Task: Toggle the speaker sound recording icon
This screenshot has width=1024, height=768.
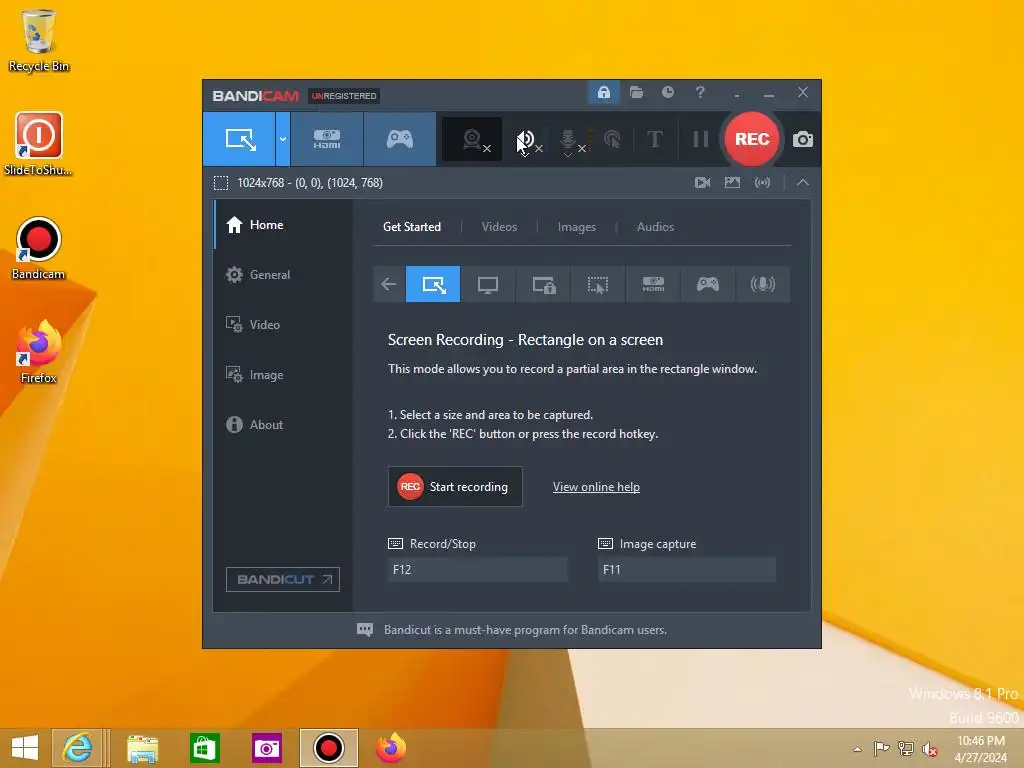Action: (x=526, y=140)
